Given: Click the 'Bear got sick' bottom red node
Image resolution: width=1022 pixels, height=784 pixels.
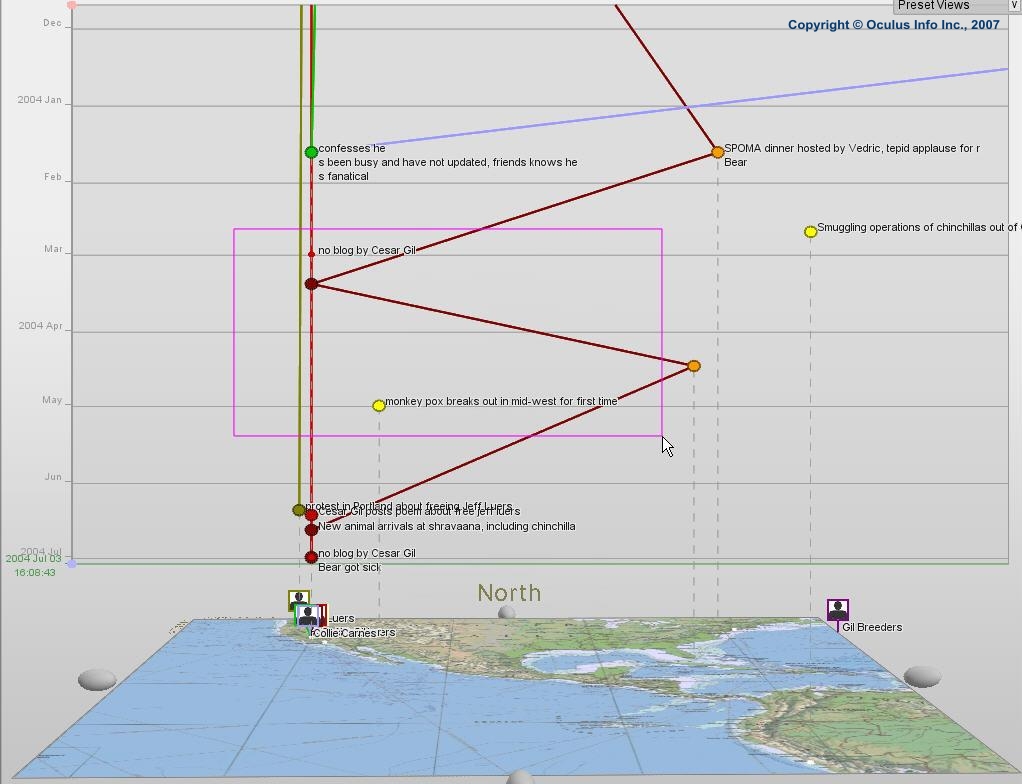Looking at the screenshot, I should [311, 557].
